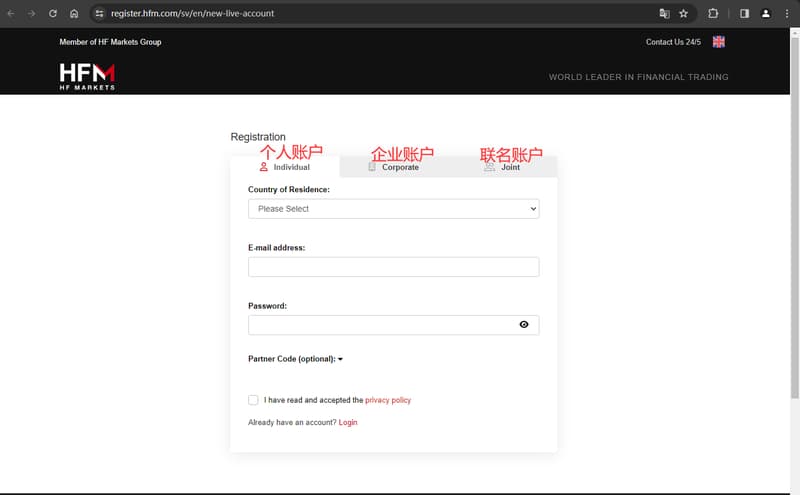Screen dimensions: 800x495
Task: Open the browser extensions puzzle icon
Action: tap(713, 14)
